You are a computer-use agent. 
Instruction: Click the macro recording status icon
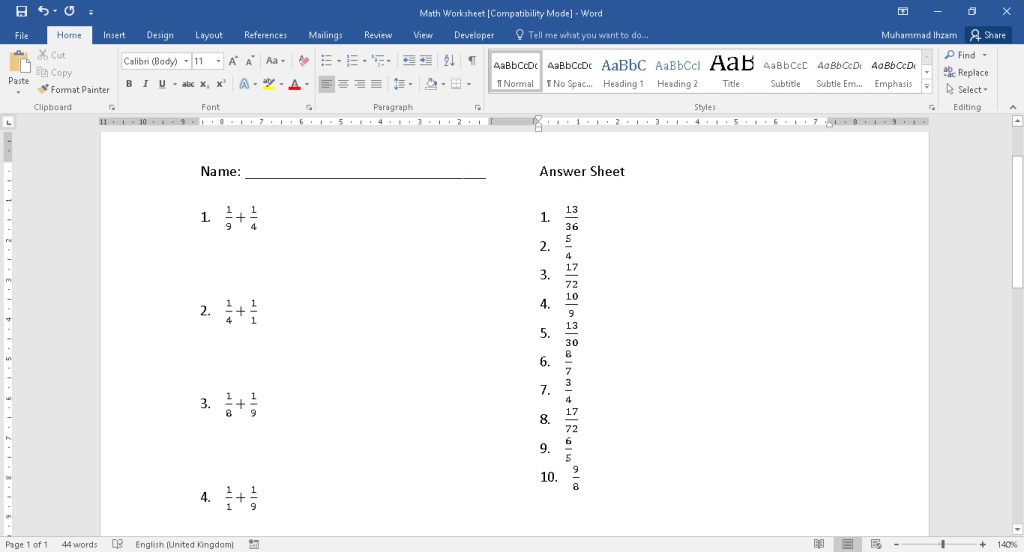[x=254, y=544]
